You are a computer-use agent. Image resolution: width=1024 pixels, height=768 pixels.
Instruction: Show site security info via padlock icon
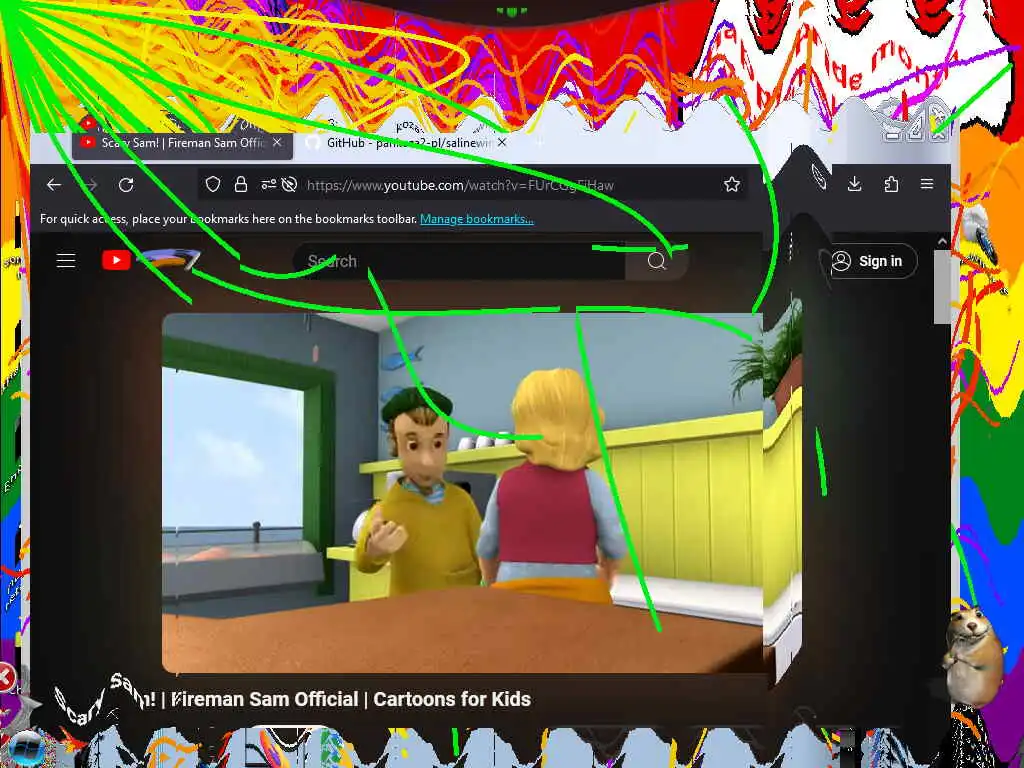tap(241, 185)
